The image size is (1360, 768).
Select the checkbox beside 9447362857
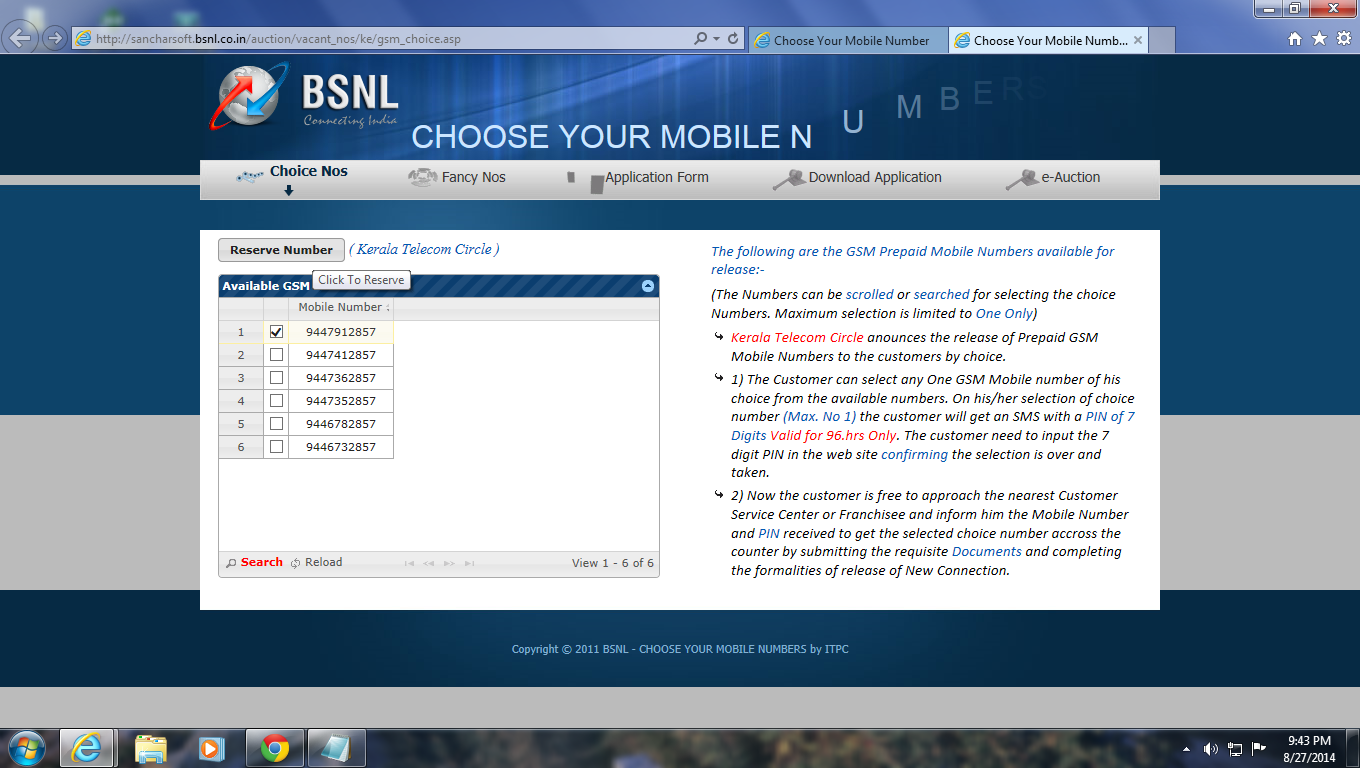point(276,378)
